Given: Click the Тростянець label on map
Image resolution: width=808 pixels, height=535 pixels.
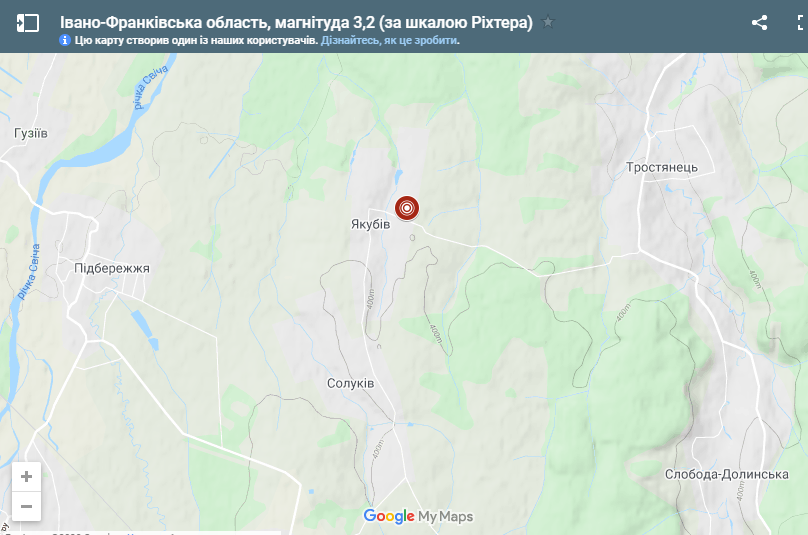Looking at the screenshot, I should point(662,168).
